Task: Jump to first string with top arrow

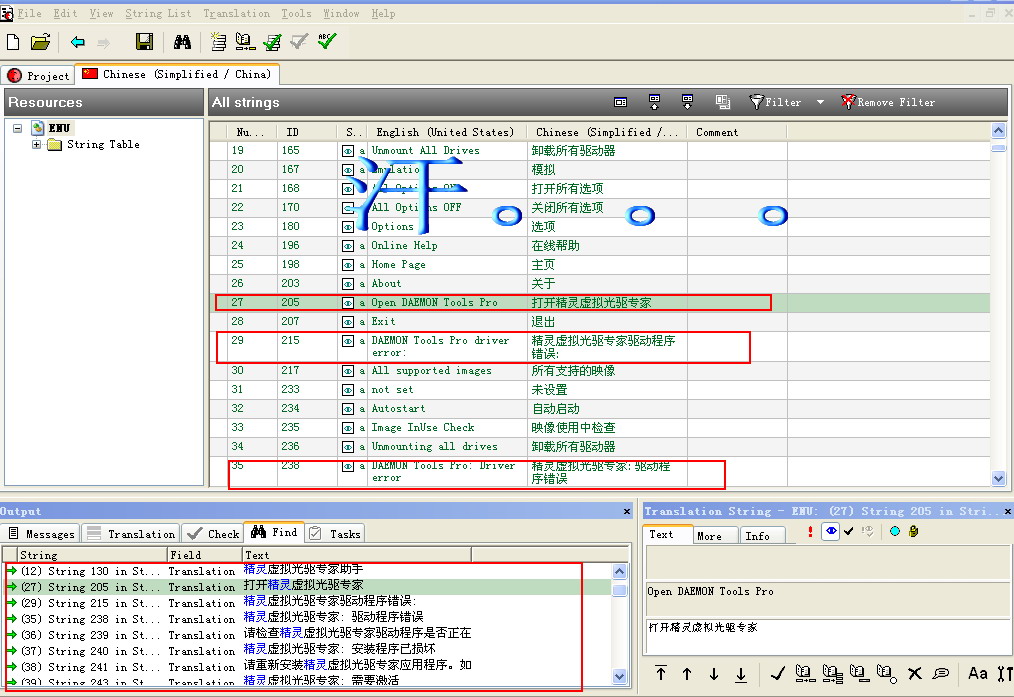Action: (x=661, y=674)
